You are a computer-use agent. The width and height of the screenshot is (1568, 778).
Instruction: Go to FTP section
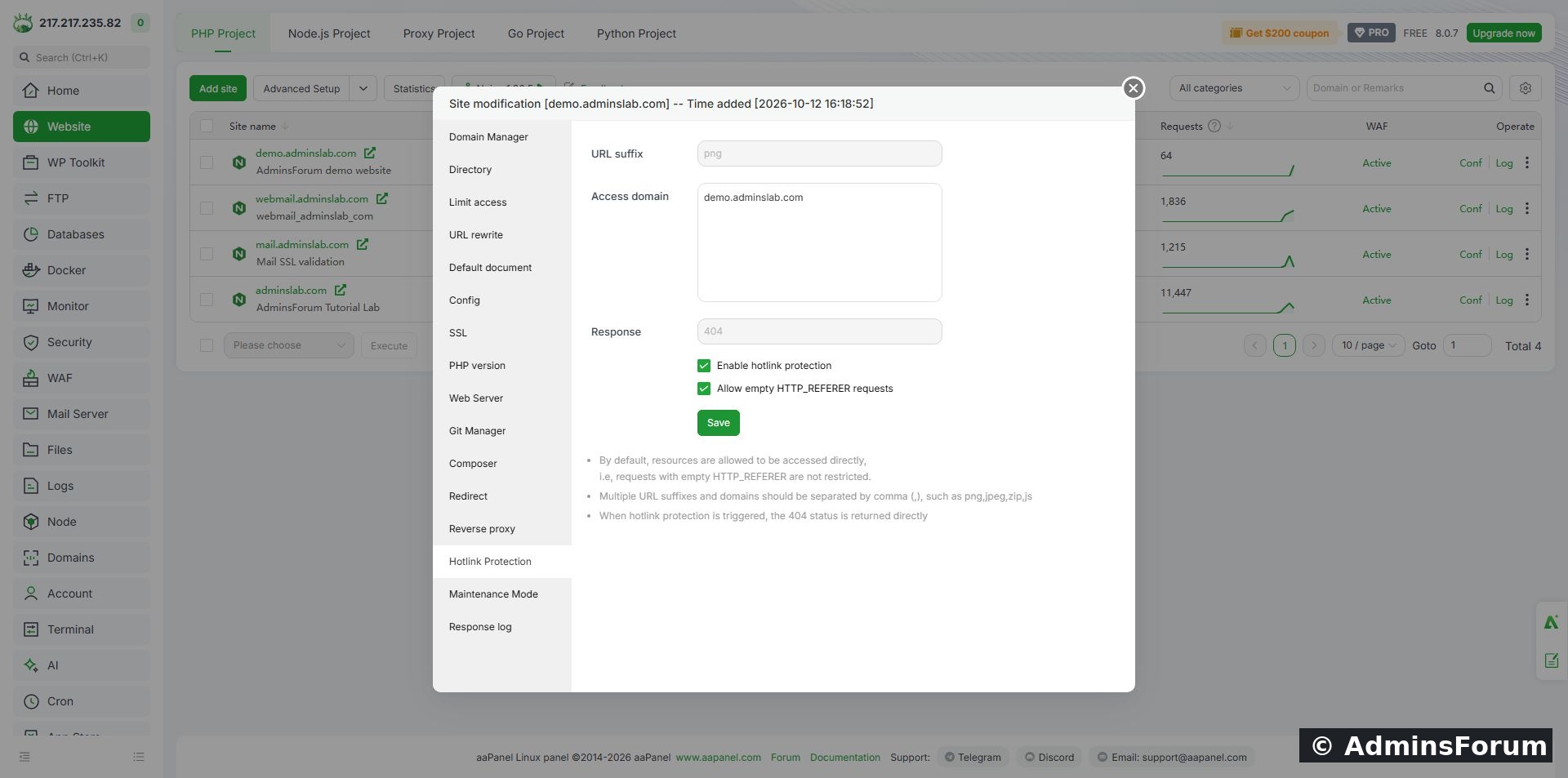pyautogui.click(x=82, y=198)
